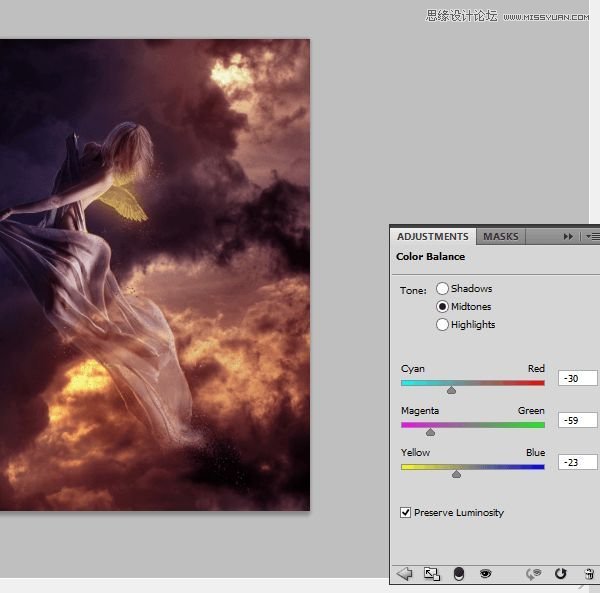Clip adjustment to layer below icon

click(x=459, y=574)
